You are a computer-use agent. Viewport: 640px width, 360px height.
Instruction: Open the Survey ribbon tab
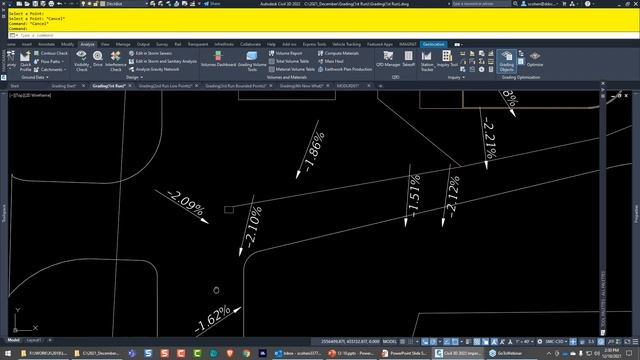(162, 44)
